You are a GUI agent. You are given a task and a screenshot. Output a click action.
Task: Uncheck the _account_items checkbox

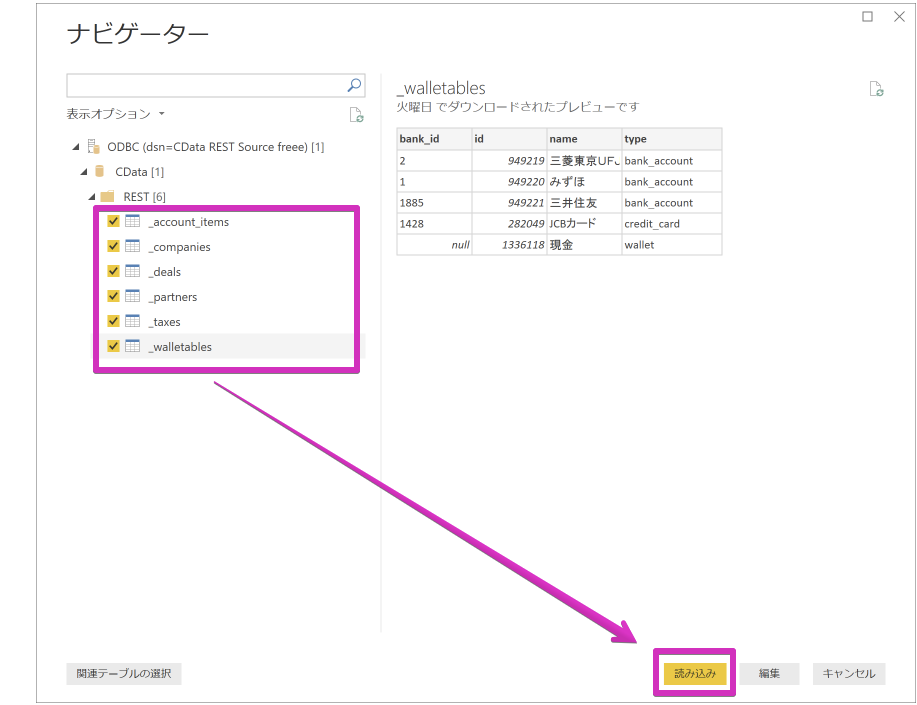click(x=113, y=221)
